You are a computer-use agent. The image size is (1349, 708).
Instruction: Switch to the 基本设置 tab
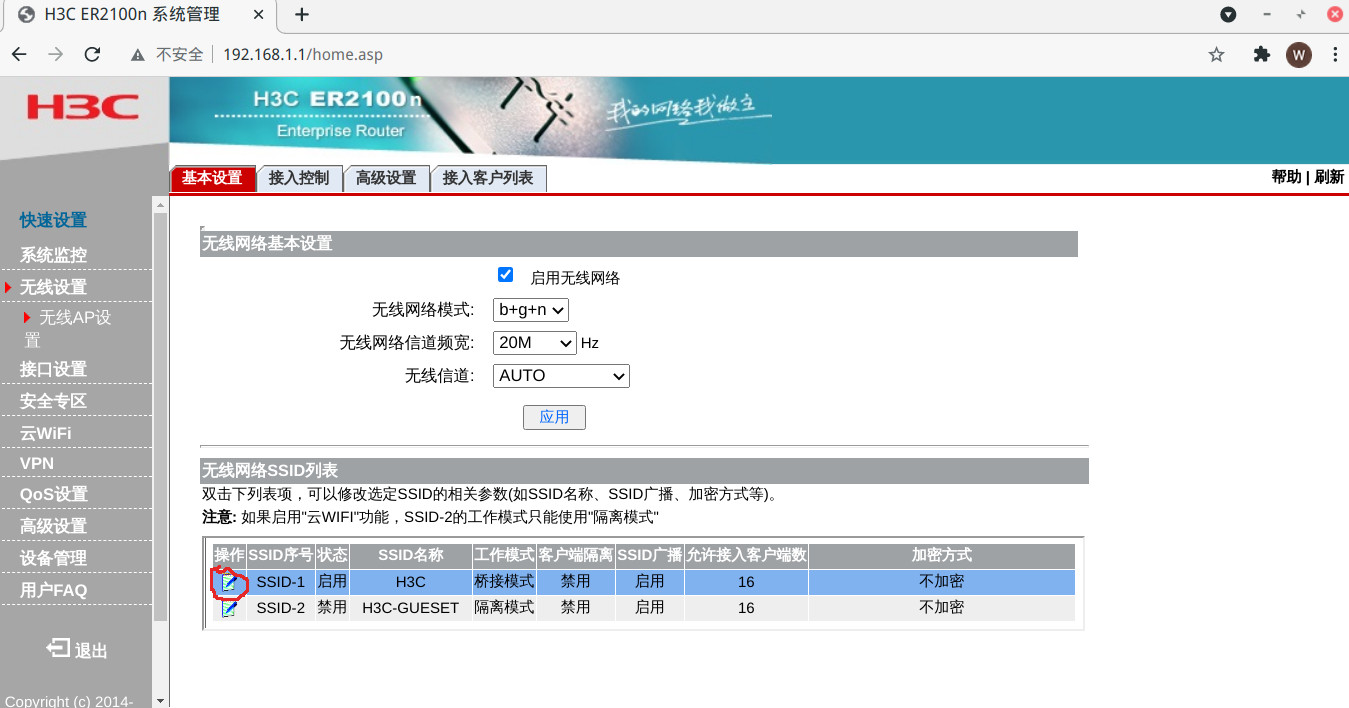coord(212,178)
